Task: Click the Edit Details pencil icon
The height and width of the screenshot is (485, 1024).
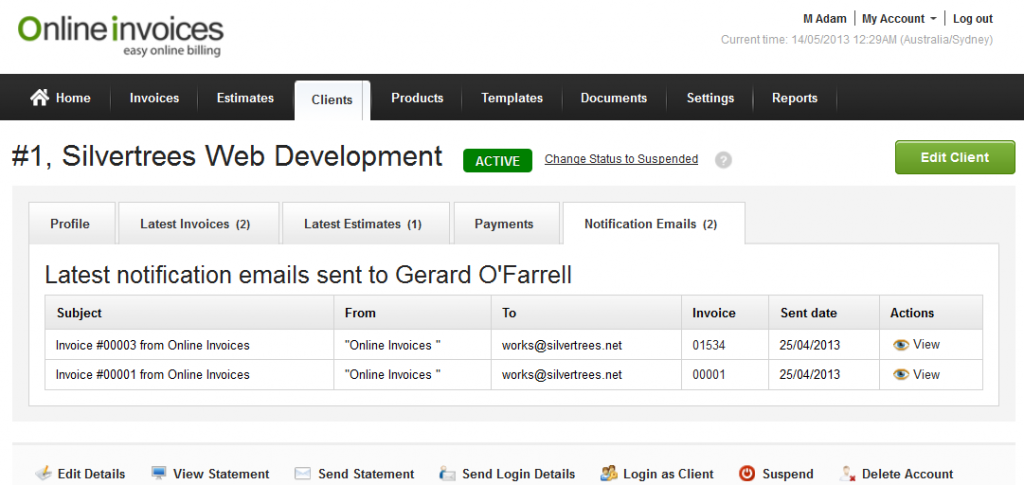Action: tap(43, 474)
